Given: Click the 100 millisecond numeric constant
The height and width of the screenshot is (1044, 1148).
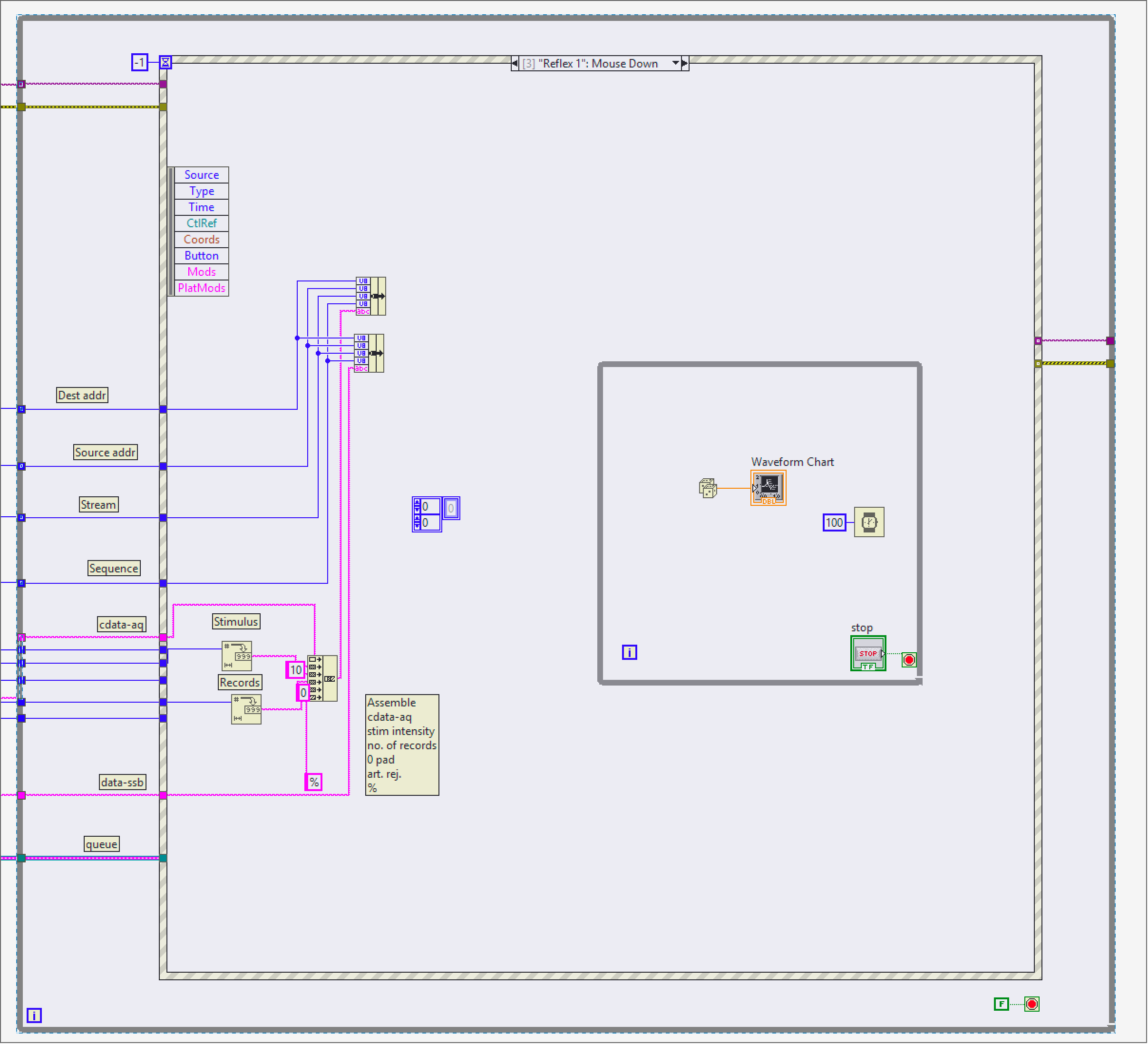Looking at the screenshot, I should tap(835, 522).
